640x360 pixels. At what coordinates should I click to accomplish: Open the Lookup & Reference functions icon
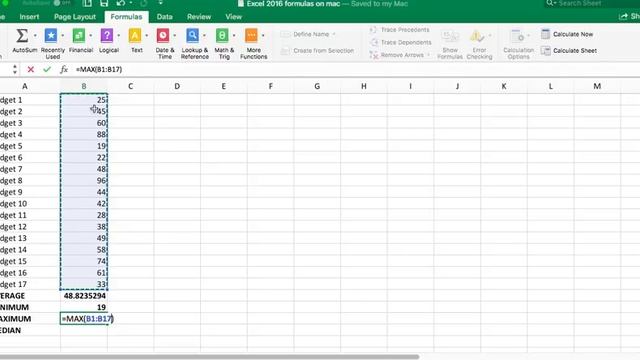coord(192,36)
